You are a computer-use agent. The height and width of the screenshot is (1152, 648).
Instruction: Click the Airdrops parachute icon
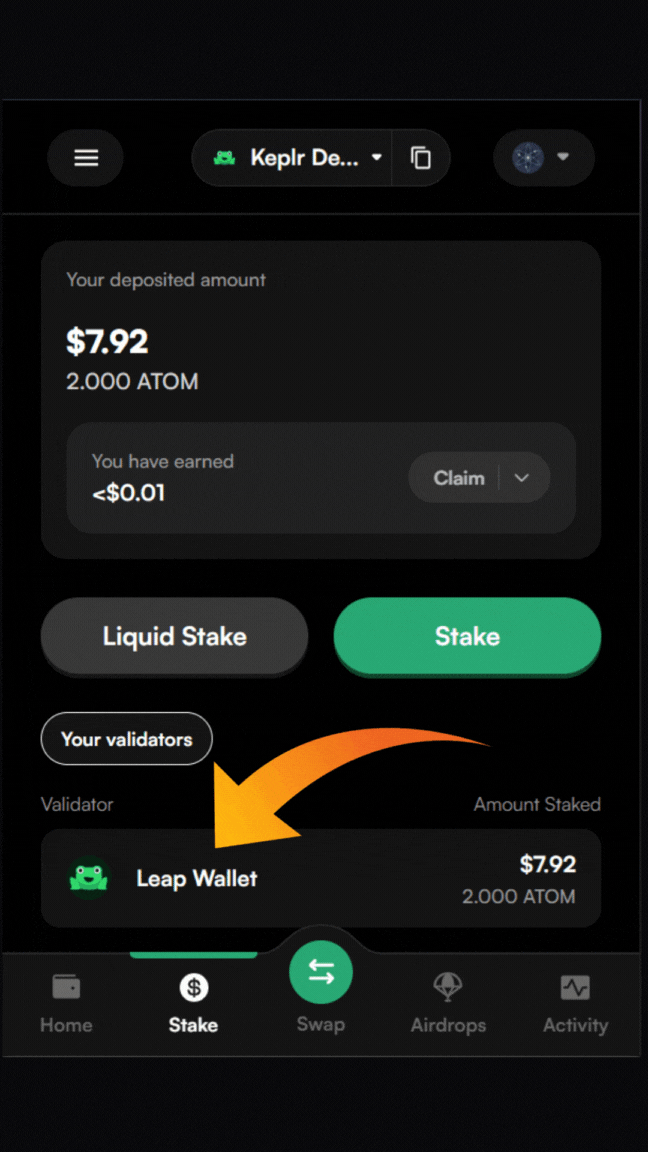448,988
